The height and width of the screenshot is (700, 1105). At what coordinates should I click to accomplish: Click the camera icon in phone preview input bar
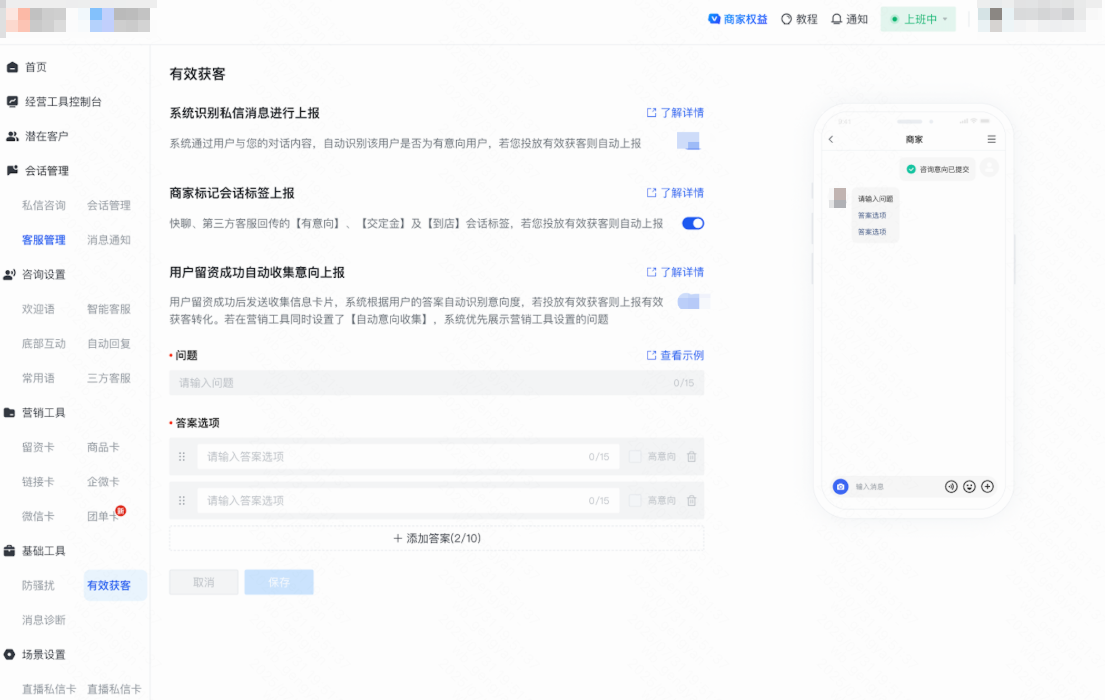(840, 487)
